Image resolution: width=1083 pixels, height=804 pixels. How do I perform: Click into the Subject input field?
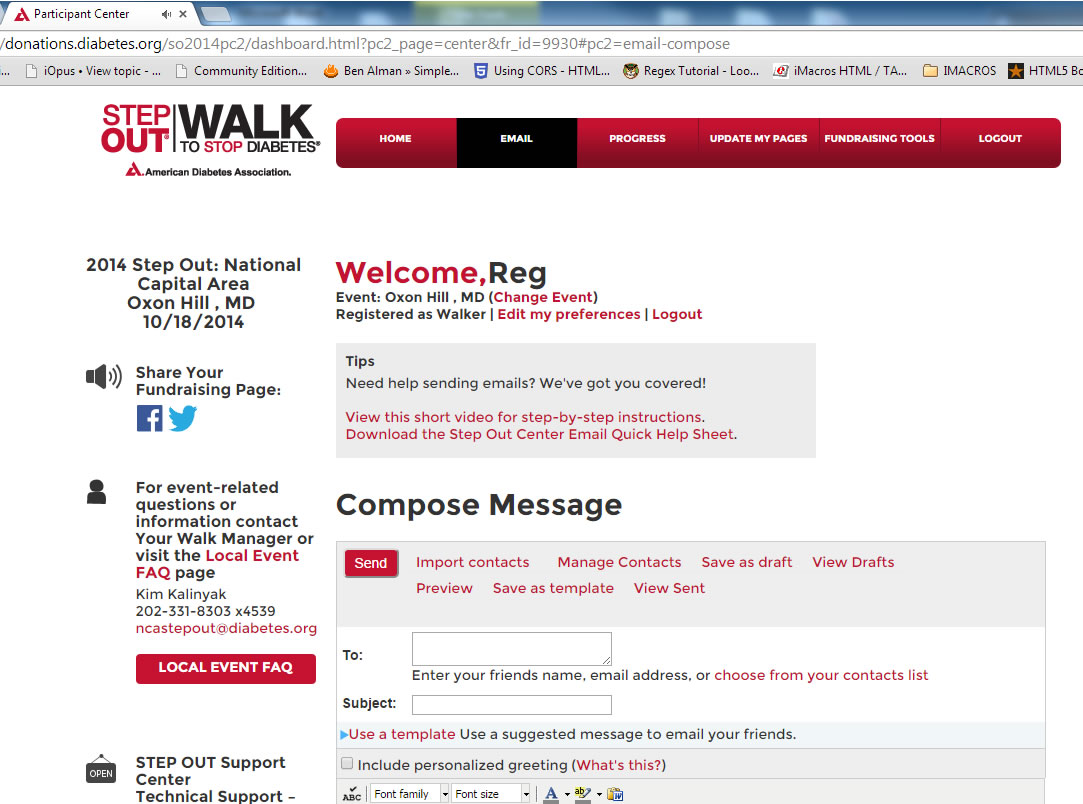tap(512, 705)
